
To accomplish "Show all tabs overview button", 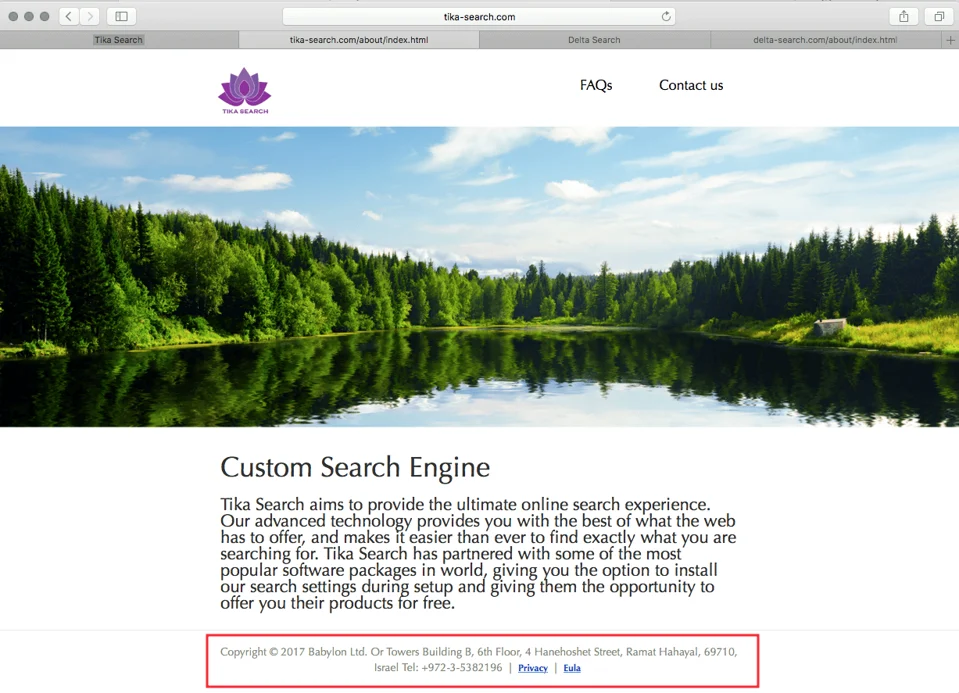I will point(939,17).
